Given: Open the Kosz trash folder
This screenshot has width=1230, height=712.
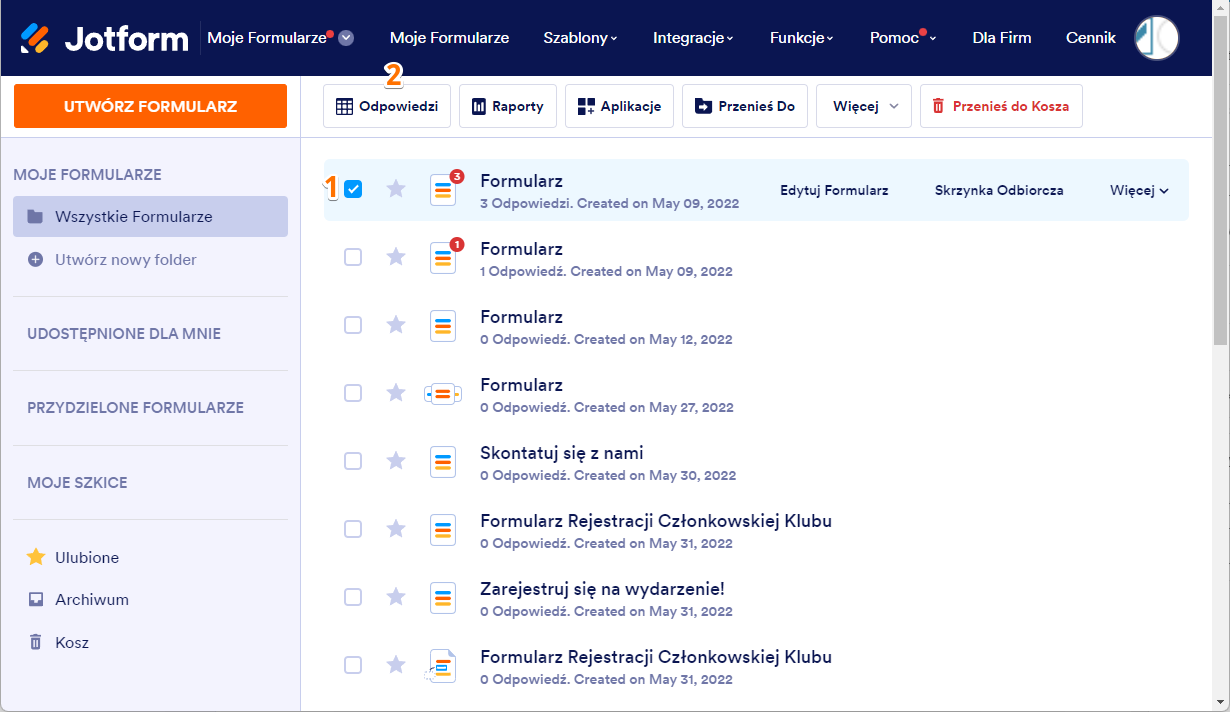Looking at the screenshot, I should coord(71,642).
